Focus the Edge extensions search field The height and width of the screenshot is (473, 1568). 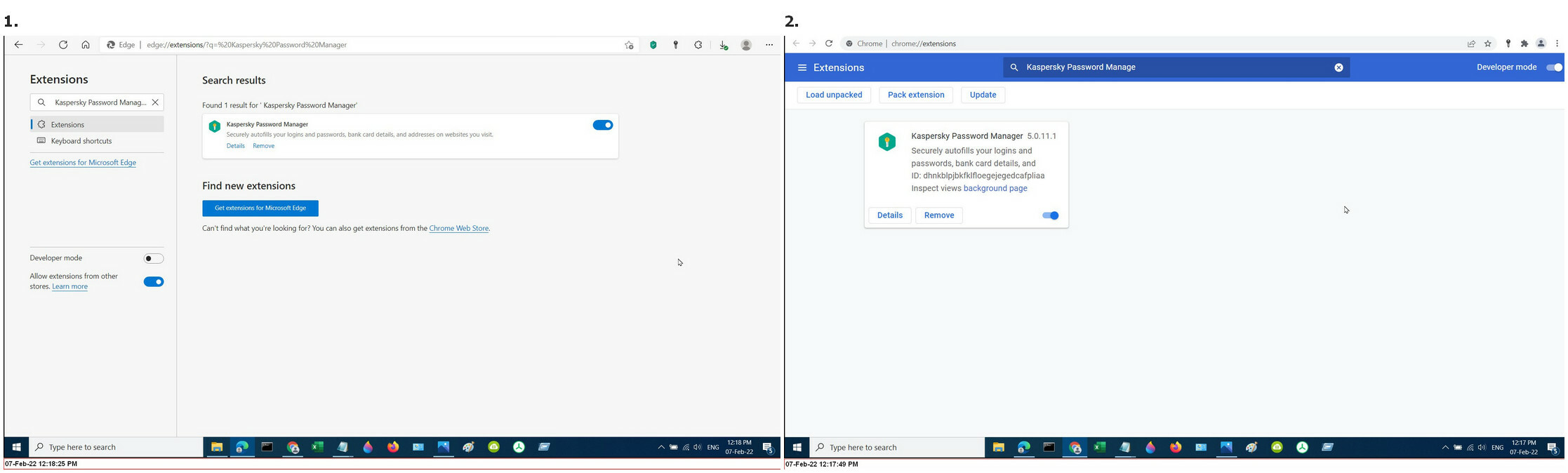point(97,102)
